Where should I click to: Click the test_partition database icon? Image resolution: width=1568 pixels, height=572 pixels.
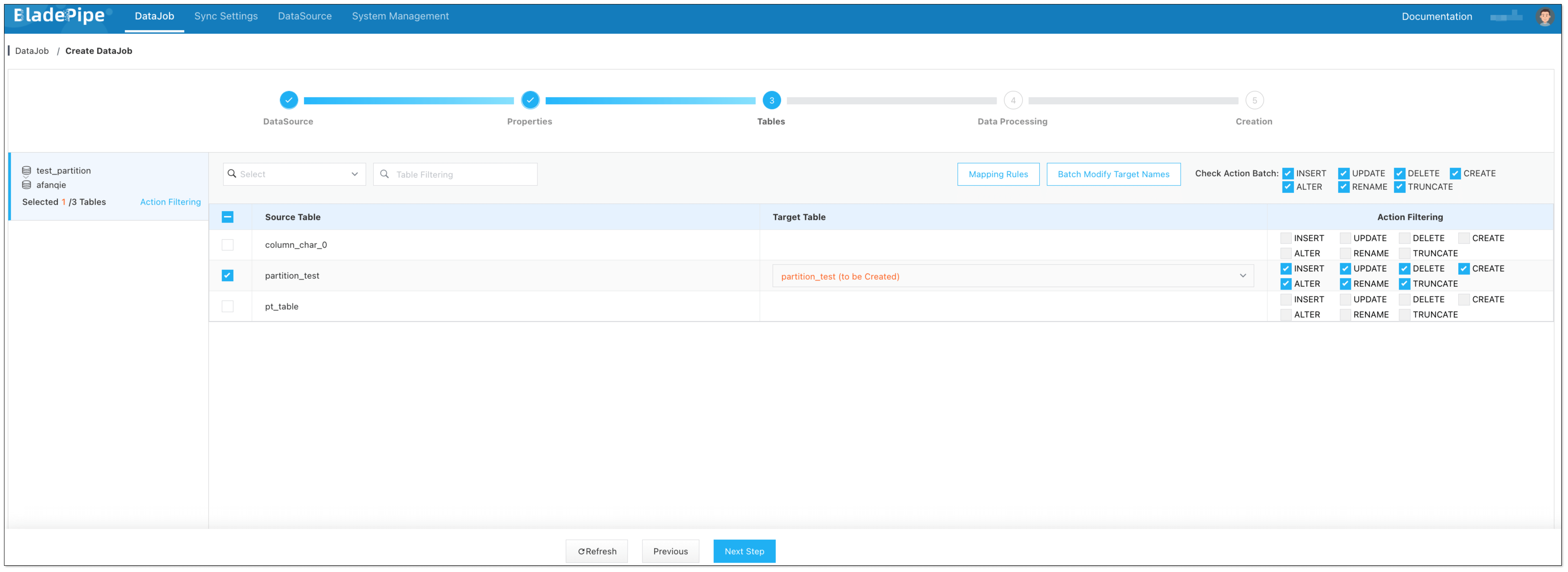(x=26, y=170)
